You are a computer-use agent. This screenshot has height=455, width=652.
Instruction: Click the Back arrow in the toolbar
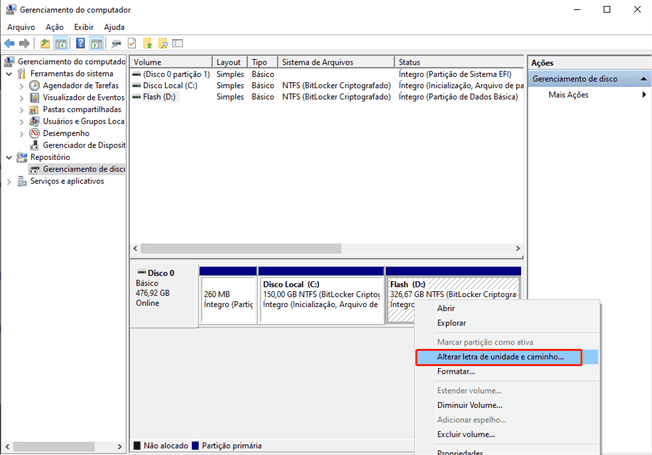click(9, 44)
